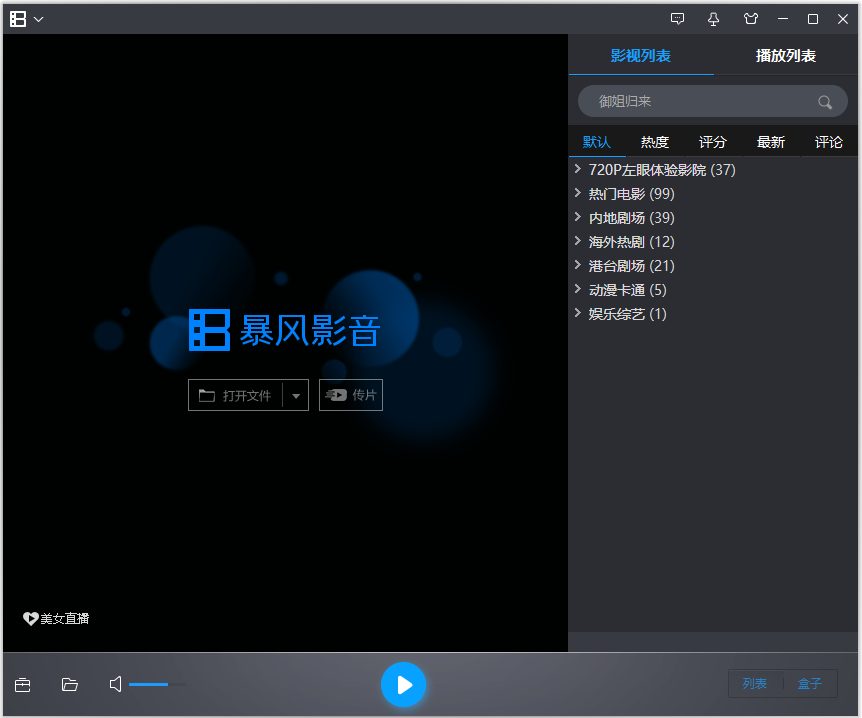The height and width of the screenshot is (718, 862).
Task: Toggle the 盒子 panel button
Action: pos(810,683)
